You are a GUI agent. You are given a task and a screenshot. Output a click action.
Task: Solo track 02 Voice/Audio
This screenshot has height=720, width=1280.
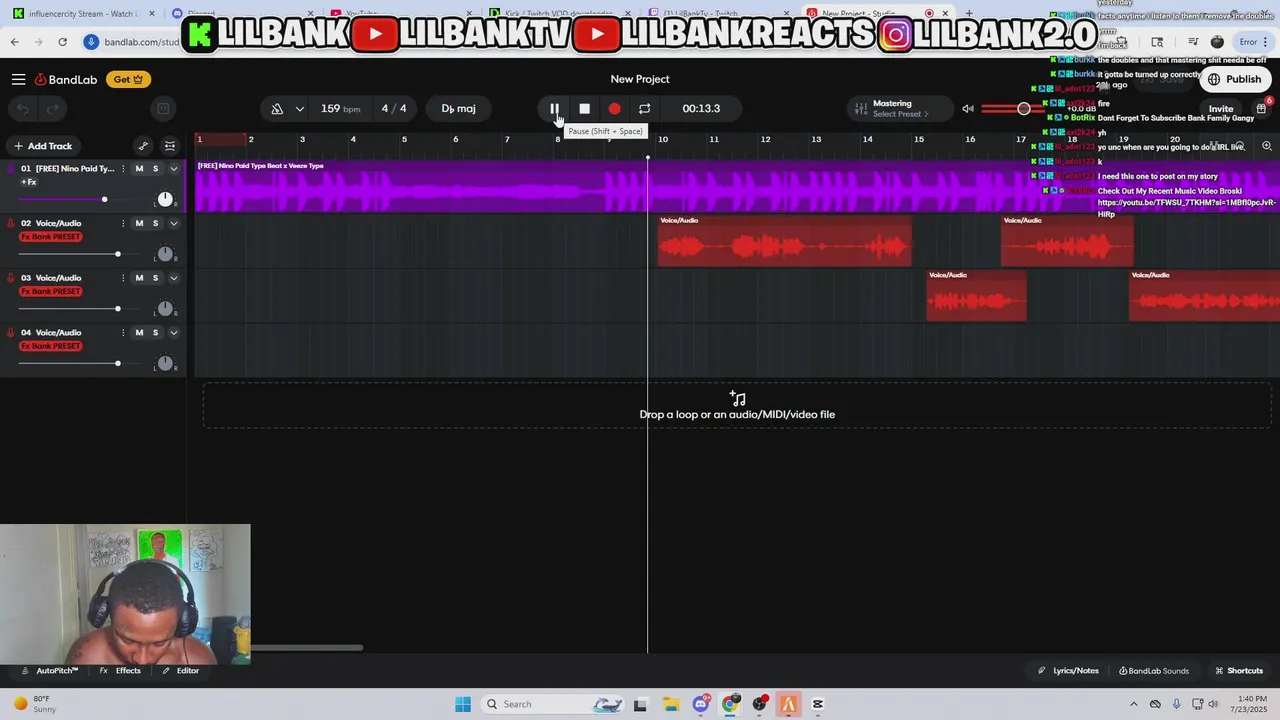tap(155, 223)
